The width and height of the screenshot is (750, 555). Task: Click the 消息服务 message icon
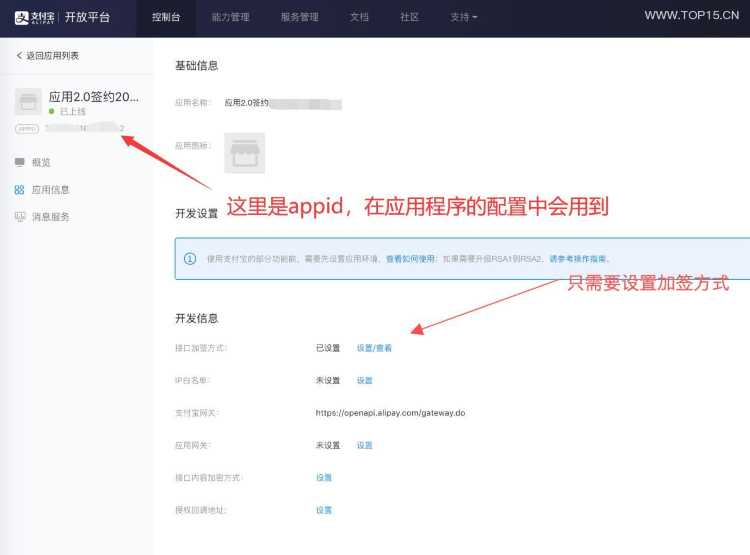click(x=20, y=217)
